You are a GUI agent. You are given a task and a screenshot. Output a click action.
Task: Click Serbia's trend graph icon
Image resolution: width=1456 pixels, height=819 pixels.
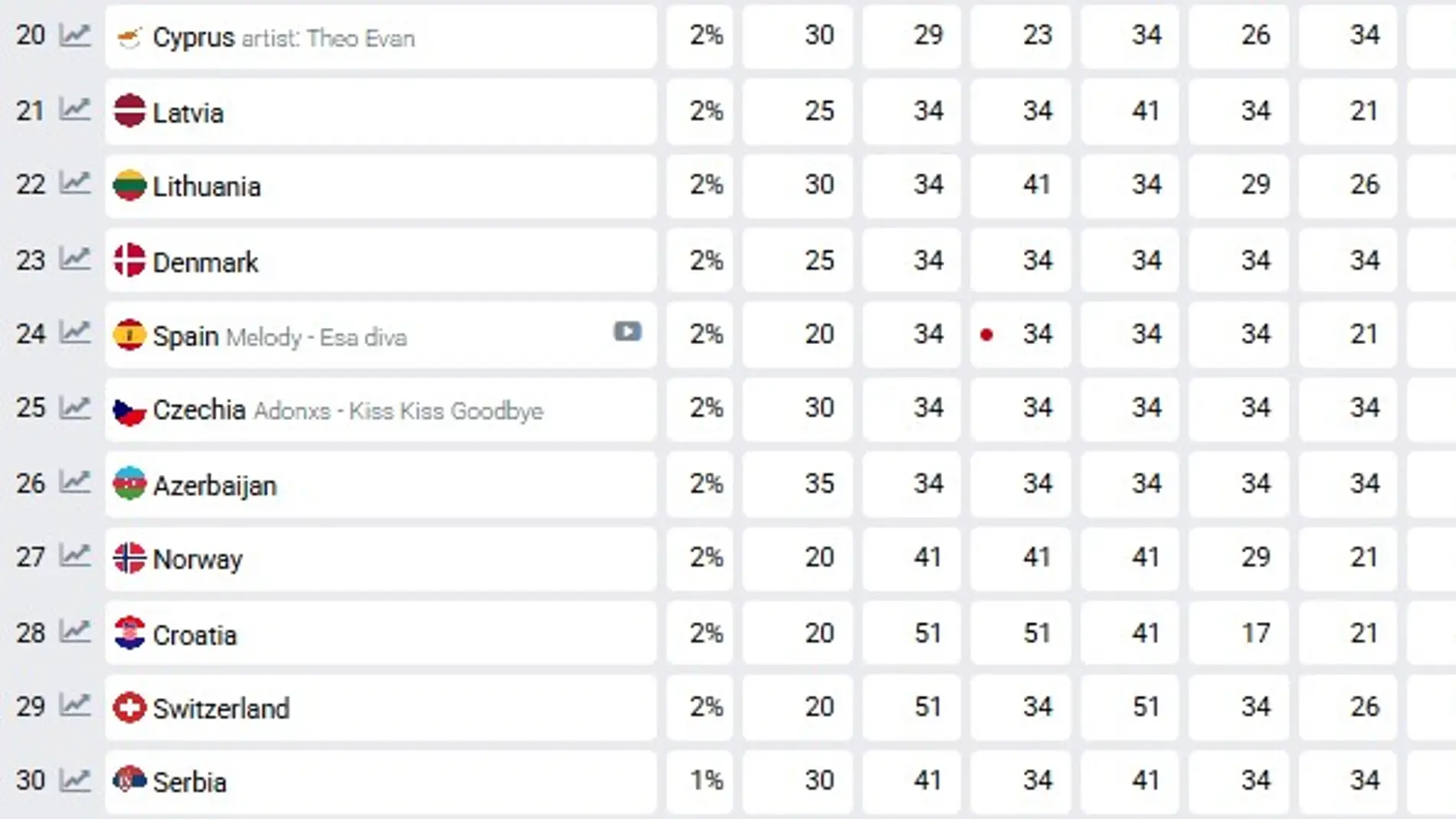pyautogui.click(x=75, y=781)
